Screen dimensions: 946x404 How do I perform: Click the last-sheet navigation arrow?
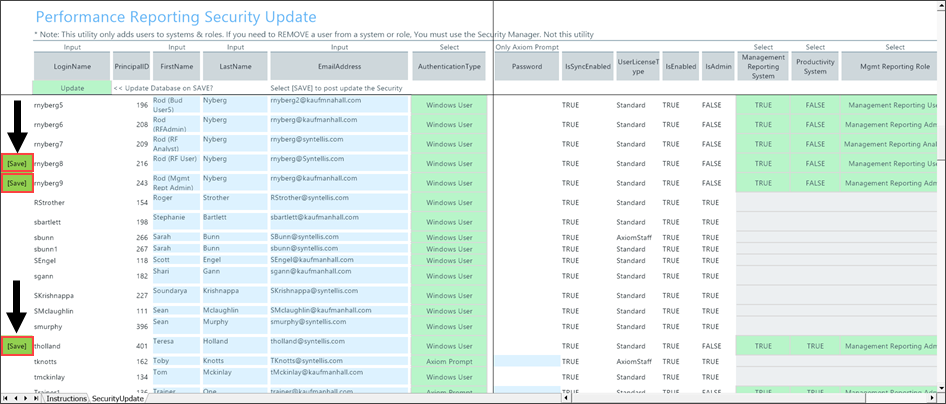[37, 398]
